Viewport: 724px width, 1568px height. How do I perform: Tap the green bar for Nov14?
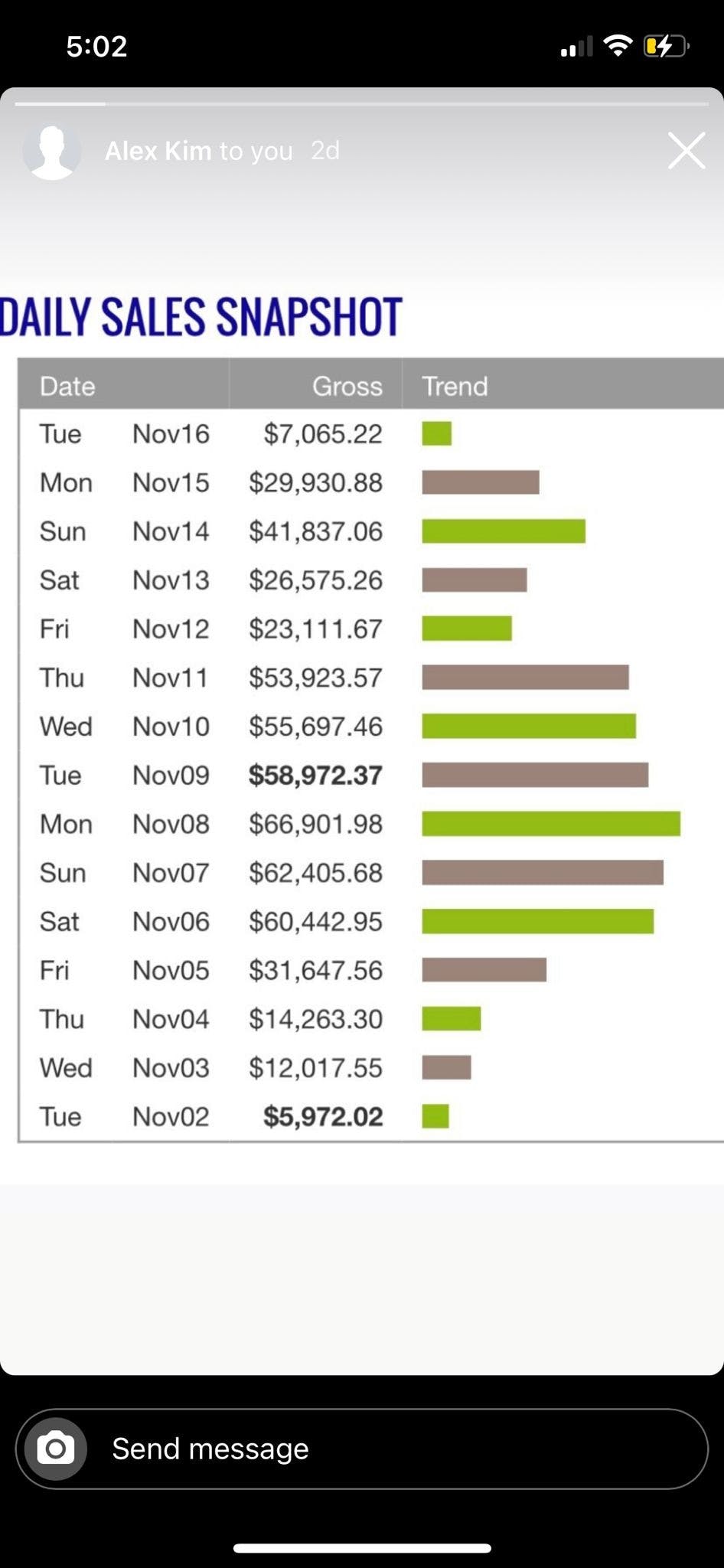[x=503, y=531]
